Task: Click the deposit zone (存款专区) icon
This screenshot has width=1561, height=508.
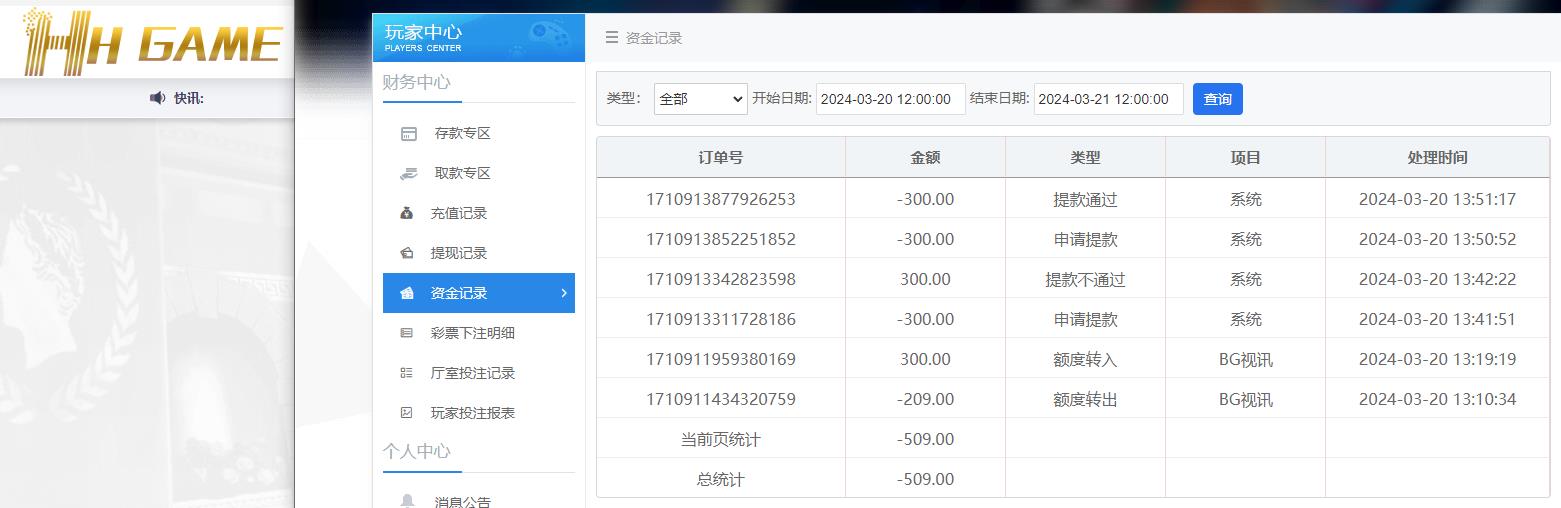Action: pyautogui.click(x=408, y=134)
